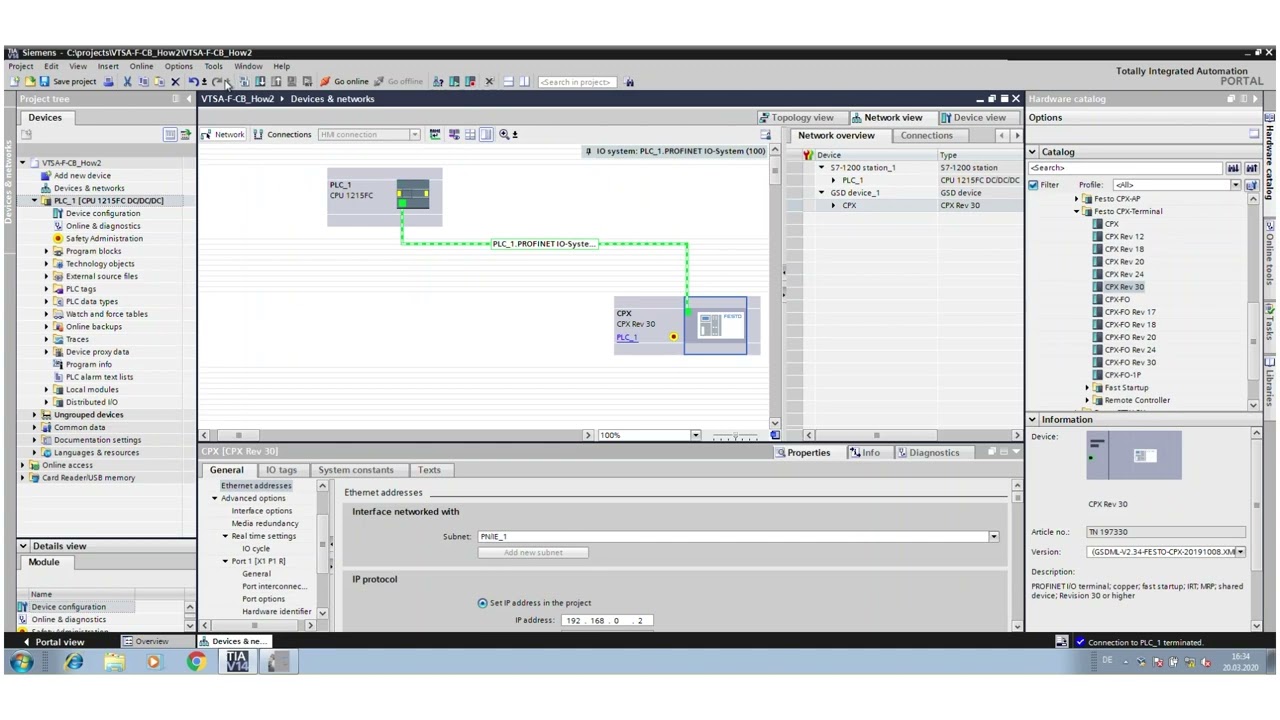Select Media redundancy in properties tree
Screen dimensions: 1280x720
265,523
